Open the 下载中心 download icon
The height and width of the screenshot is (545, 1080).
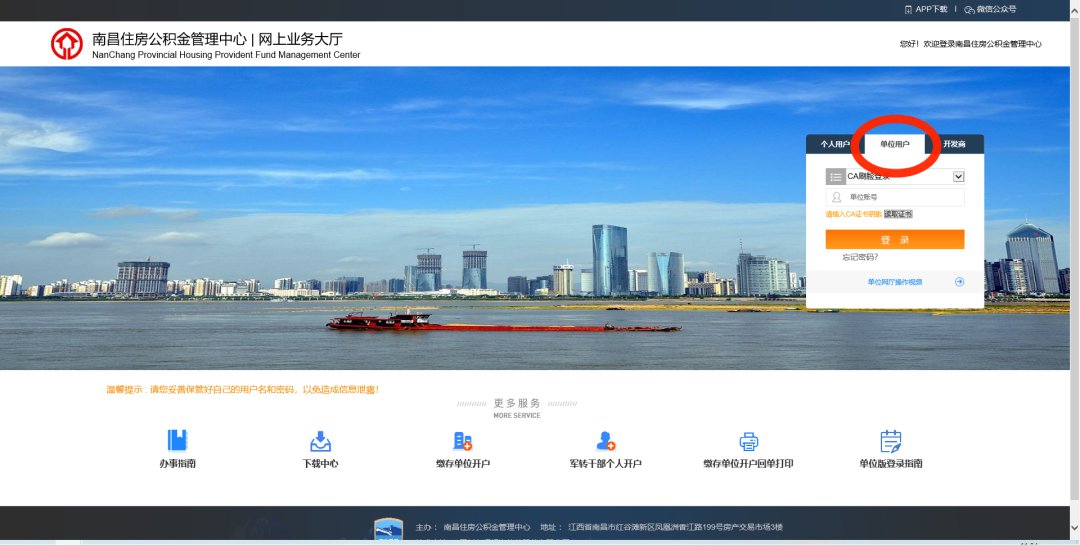coord(320,441)
